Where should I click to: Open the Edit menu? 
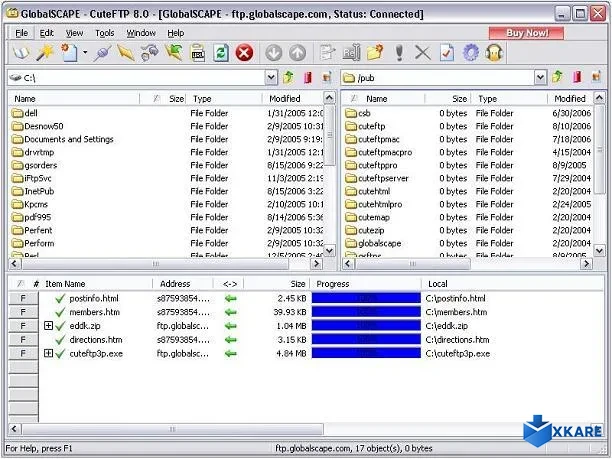tap(46, 33)
